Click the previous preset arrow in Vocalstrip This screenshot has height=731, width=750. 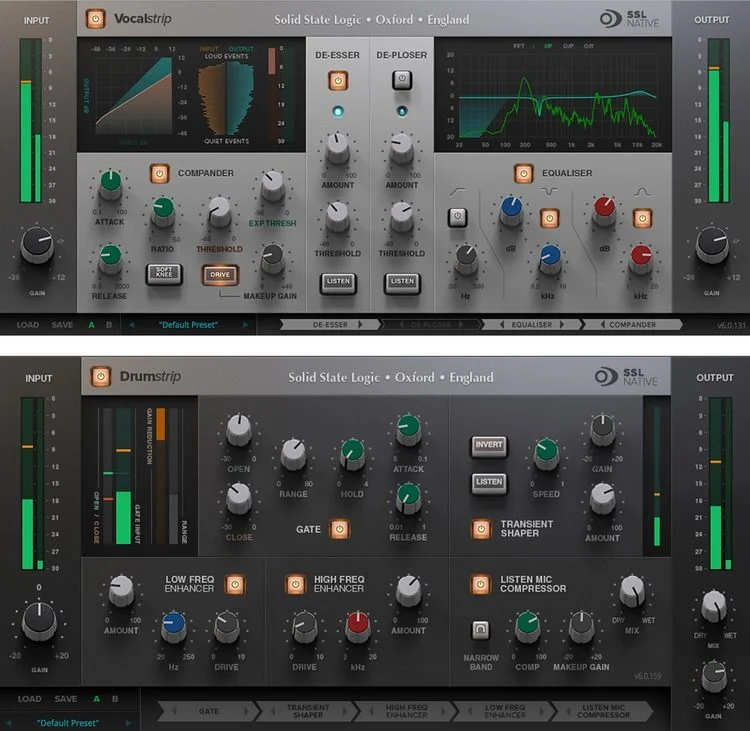coord(131,325)
